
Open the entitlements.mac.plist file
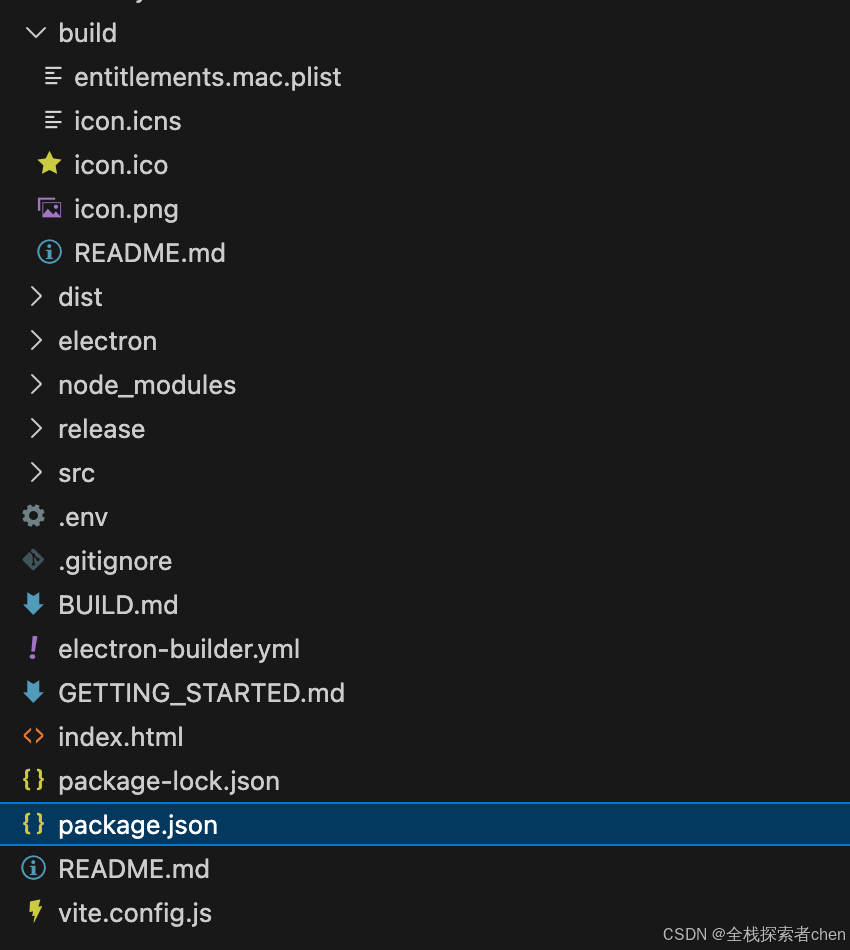[207, 76]
